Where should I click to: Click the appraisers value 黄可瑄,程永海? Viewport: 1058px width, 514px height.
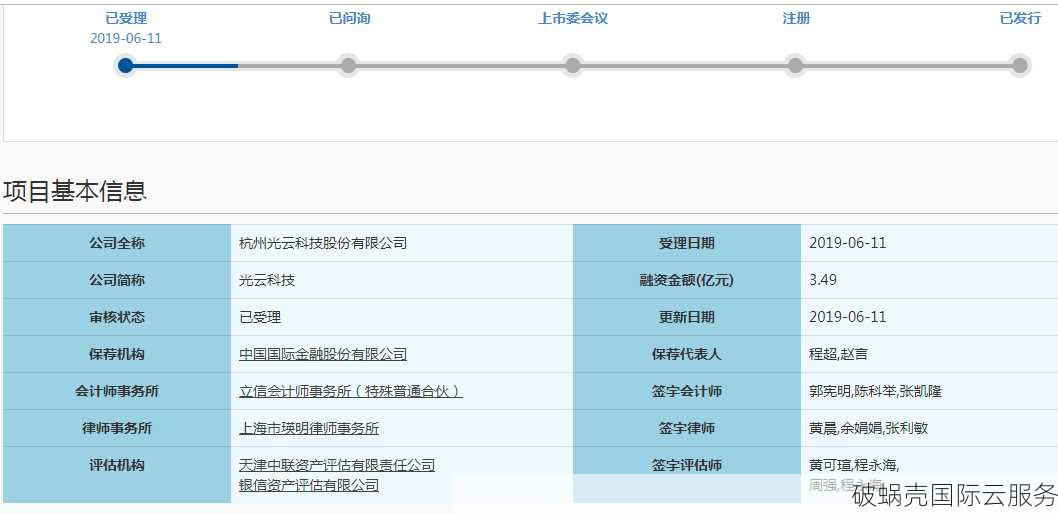click(854, 465)
